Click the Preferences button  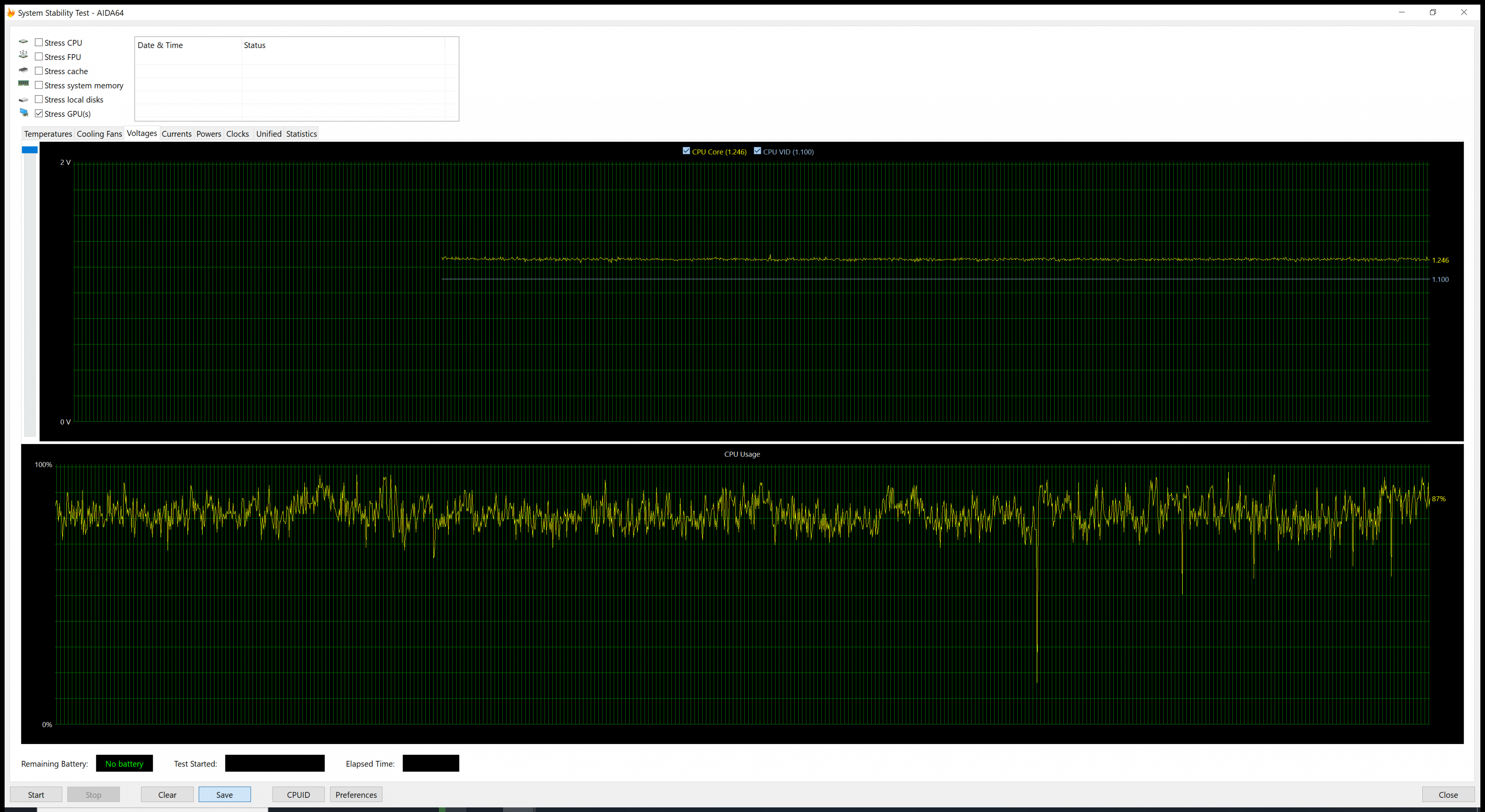click(x=356, y=794)
